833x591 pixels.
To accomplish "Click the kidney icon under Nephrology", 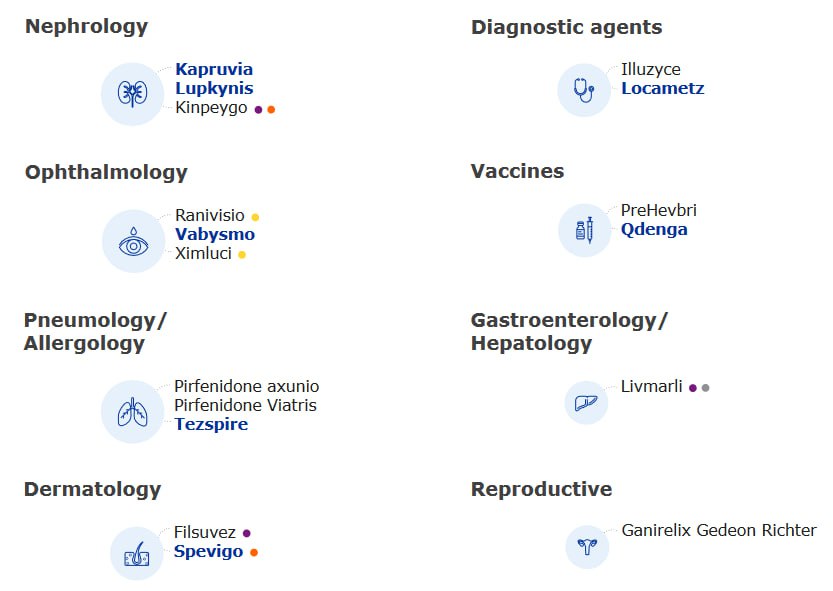I will pos(132,94).
